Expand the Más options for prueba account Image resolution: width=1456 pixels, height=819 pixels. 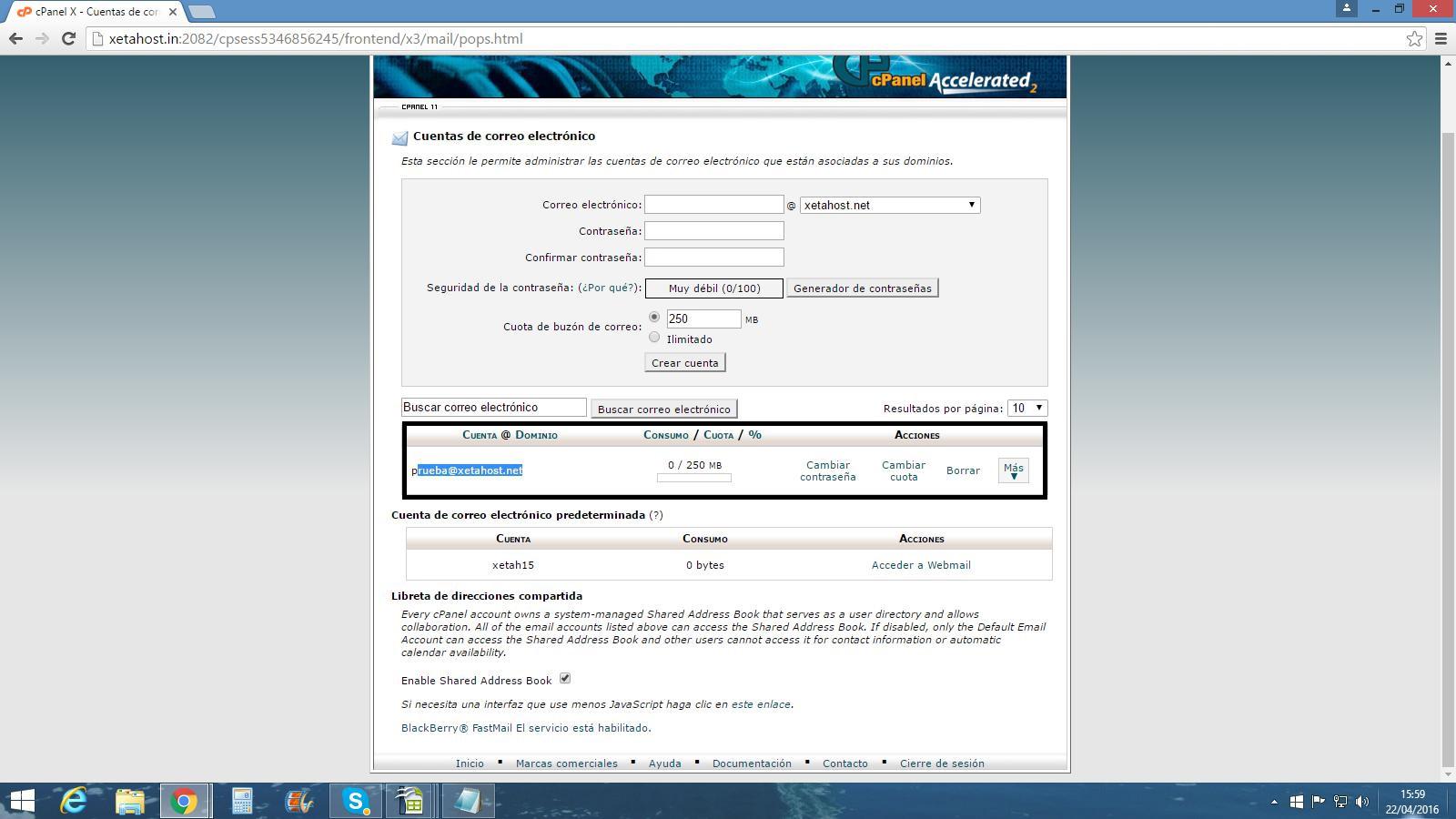[1013, 470]
